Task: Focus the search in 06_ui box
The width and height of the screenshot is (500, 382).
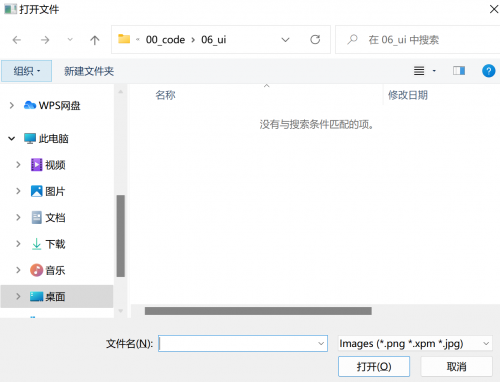Action: (418, 40)
